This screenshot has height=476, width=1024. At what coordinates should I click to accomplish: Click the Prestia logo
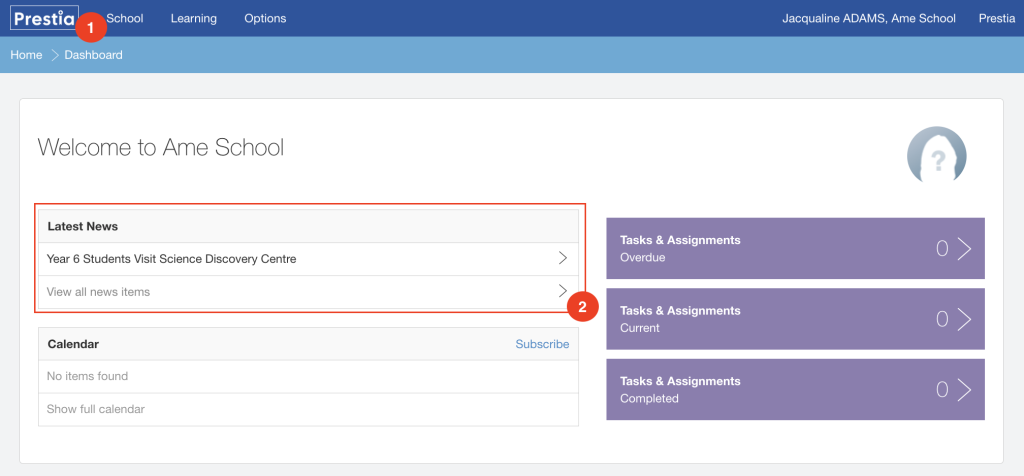pyautogui.click(x=44, y=18)
